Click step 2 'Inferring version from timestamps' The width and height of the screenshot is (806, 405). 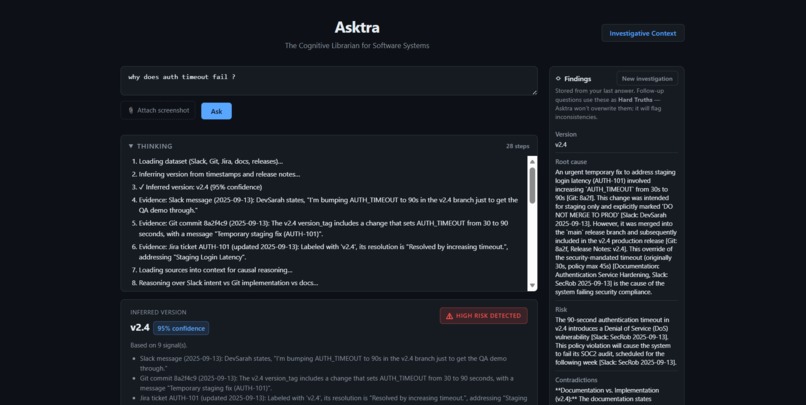[216, 174]
